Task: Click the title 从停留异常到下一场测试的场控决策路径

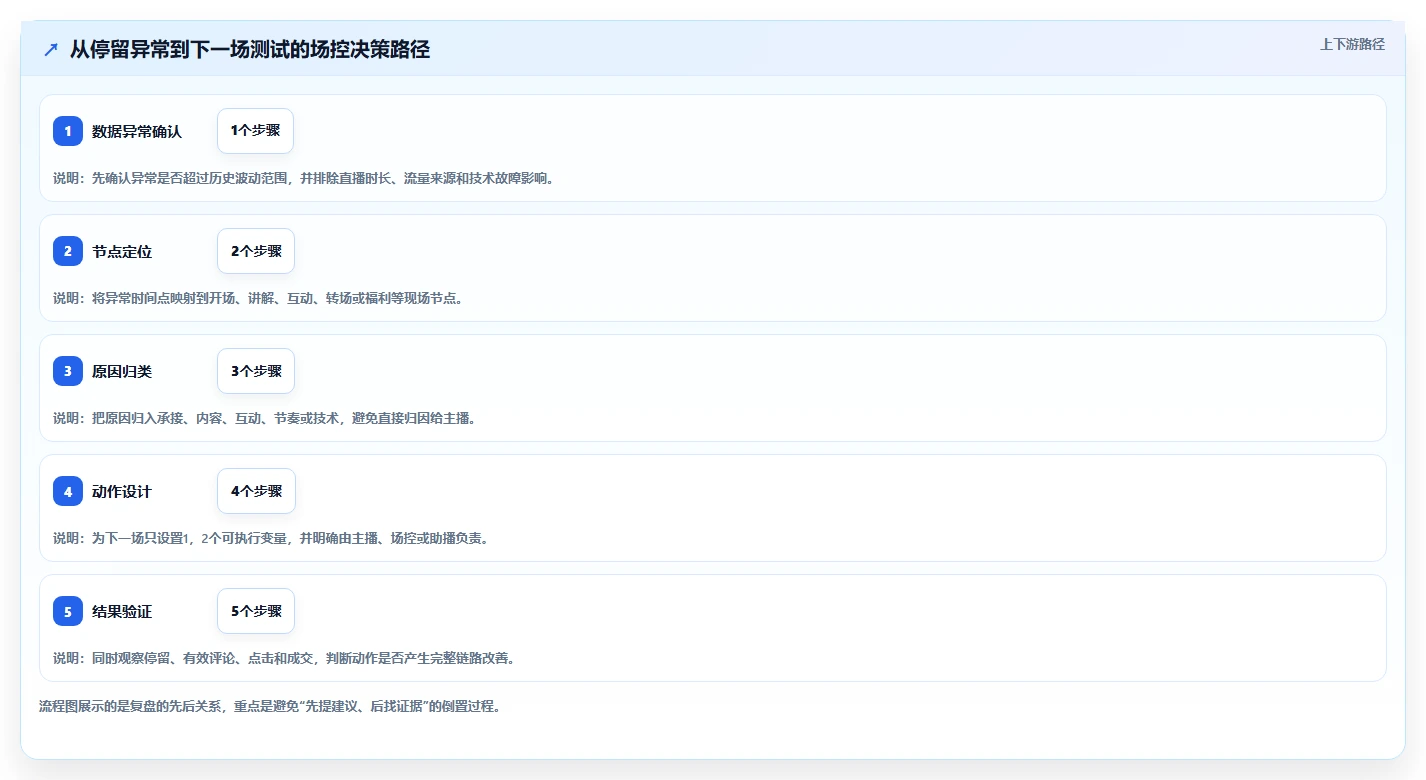Action: (x=250, y=49)
